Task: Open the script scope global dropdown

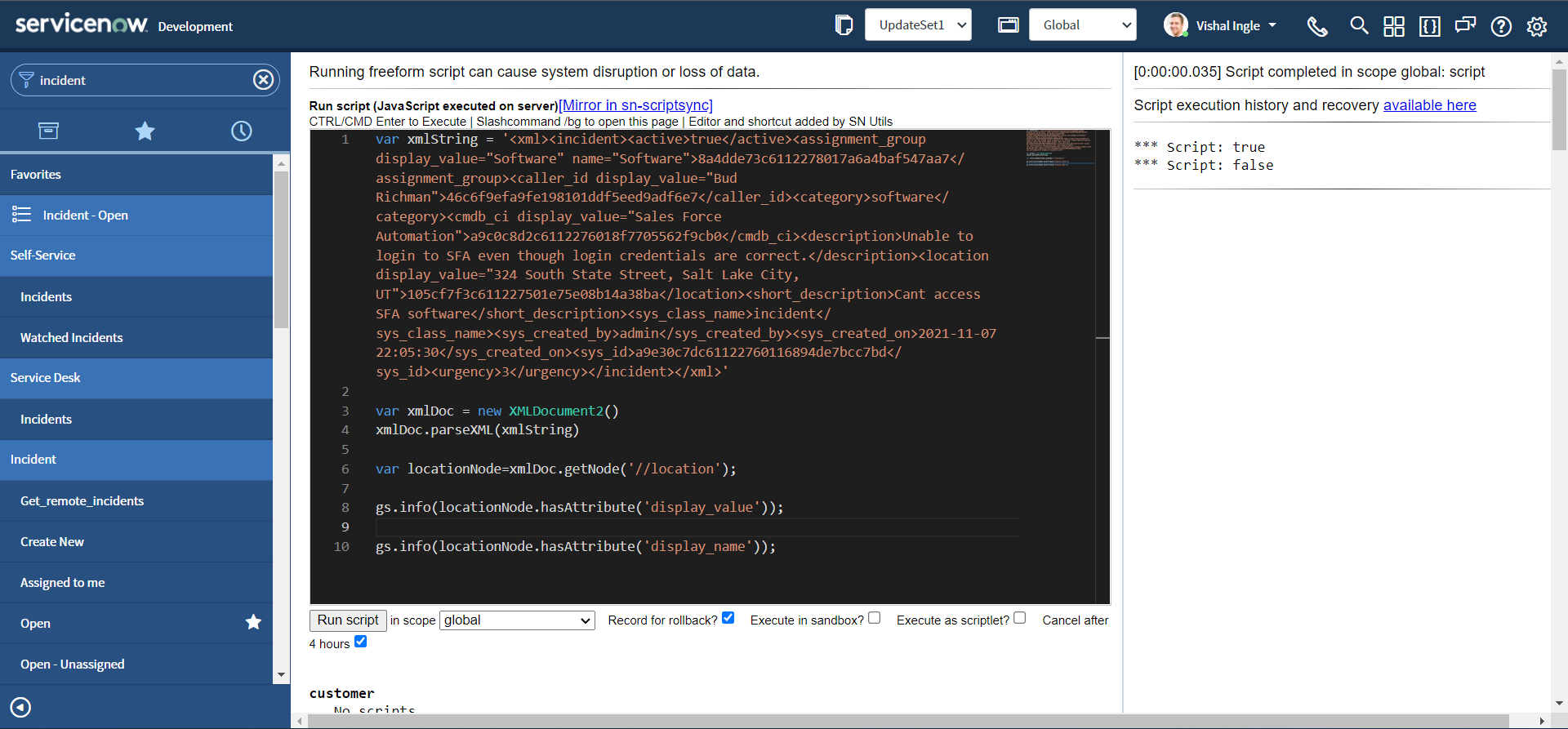Action: (x=518, y=620)
